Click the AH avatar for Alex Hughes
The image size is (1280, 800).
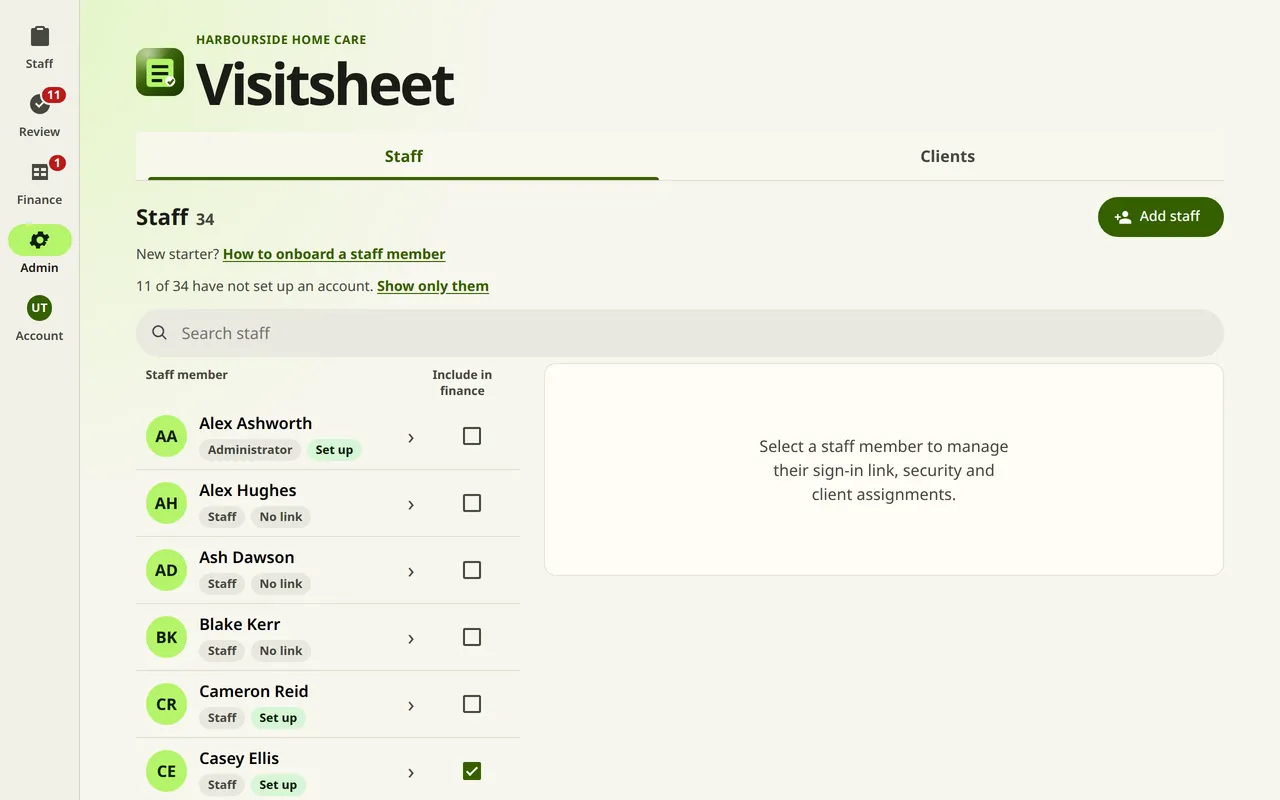166,503
